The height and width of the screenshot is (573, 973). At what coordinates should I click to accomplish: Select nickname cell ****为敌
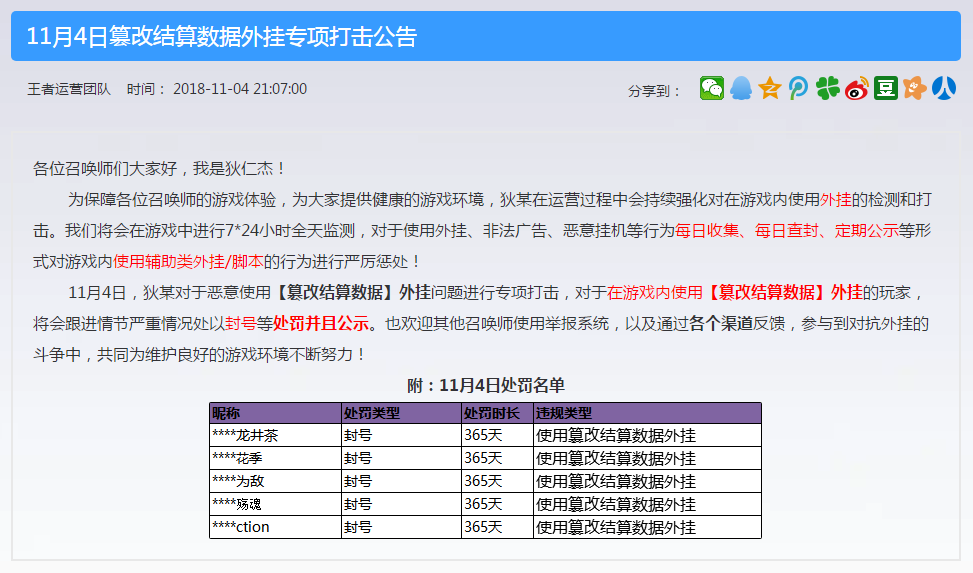coord(276,481)
